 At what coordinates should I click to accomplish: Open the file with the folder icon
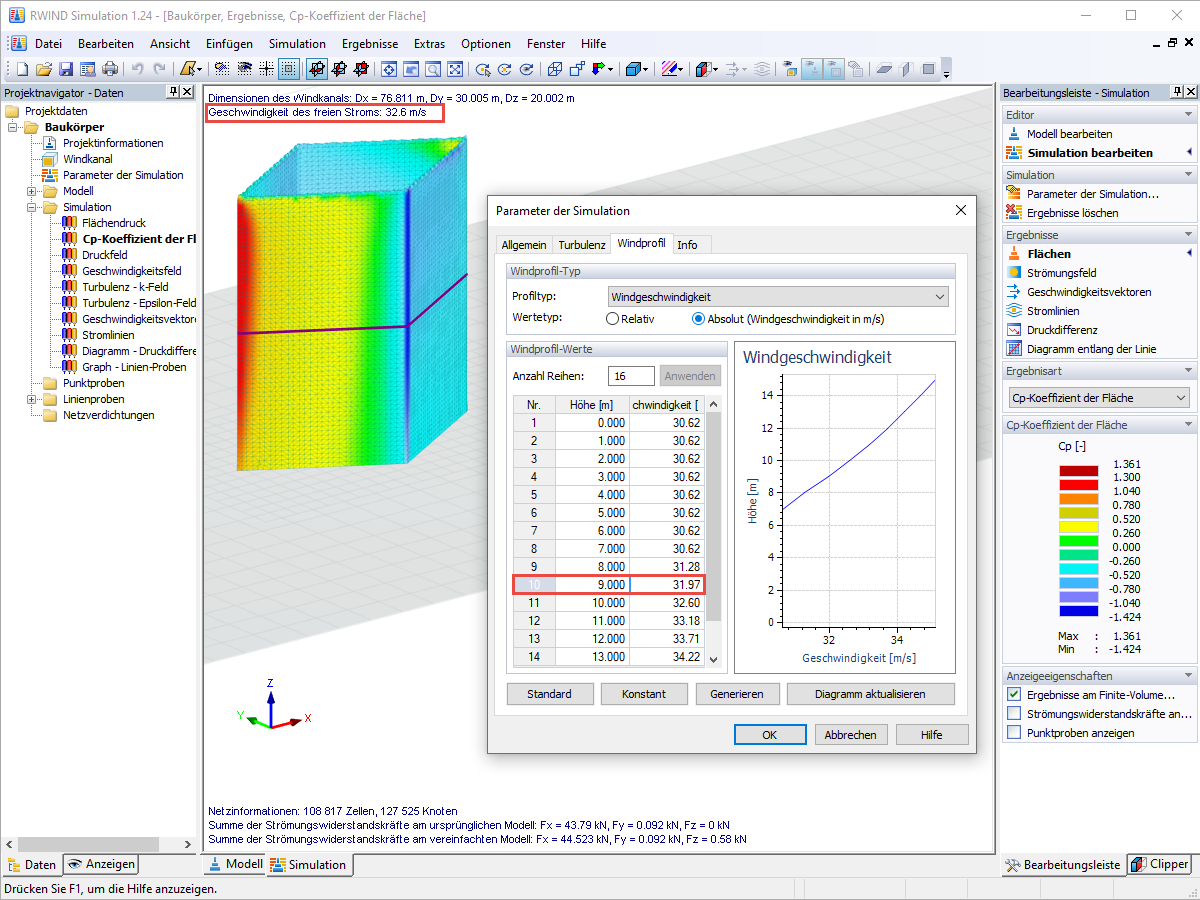tap(44, 69)
